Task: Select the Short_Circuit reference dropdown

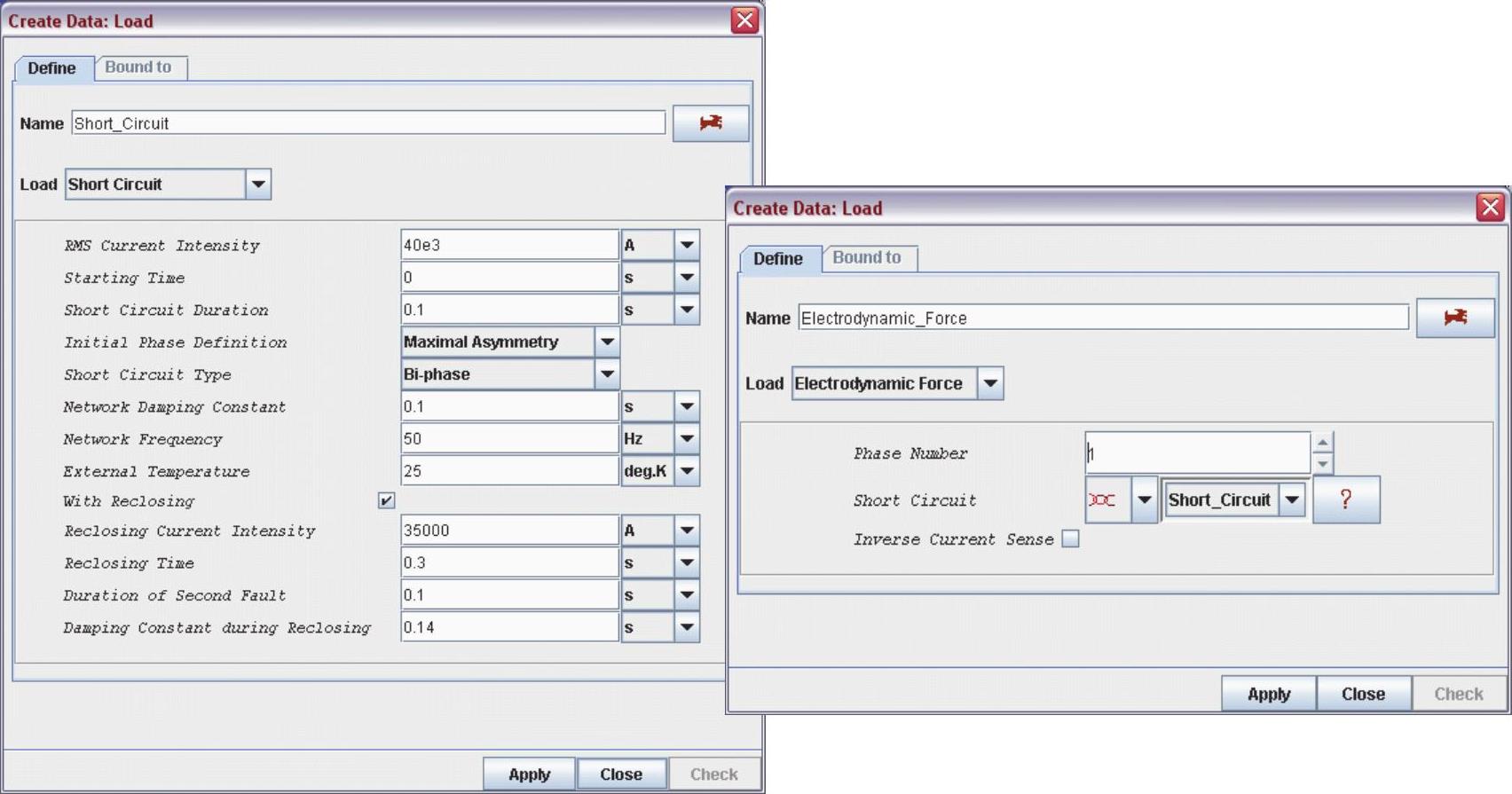Action: [x=1292, y=500]
